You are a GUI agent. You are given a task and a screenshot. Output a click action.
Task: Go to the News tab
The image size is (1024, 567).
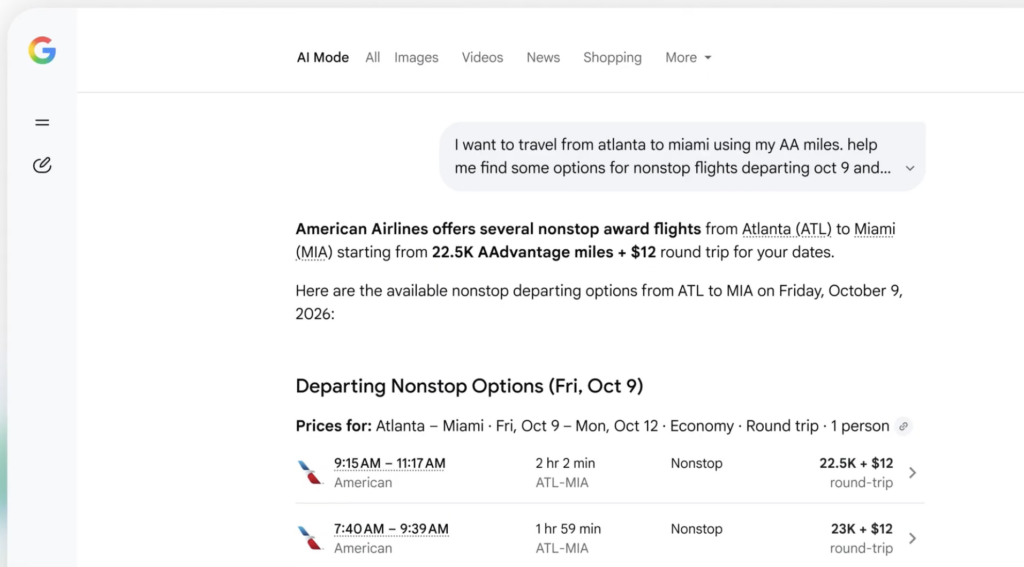(543, 57)
